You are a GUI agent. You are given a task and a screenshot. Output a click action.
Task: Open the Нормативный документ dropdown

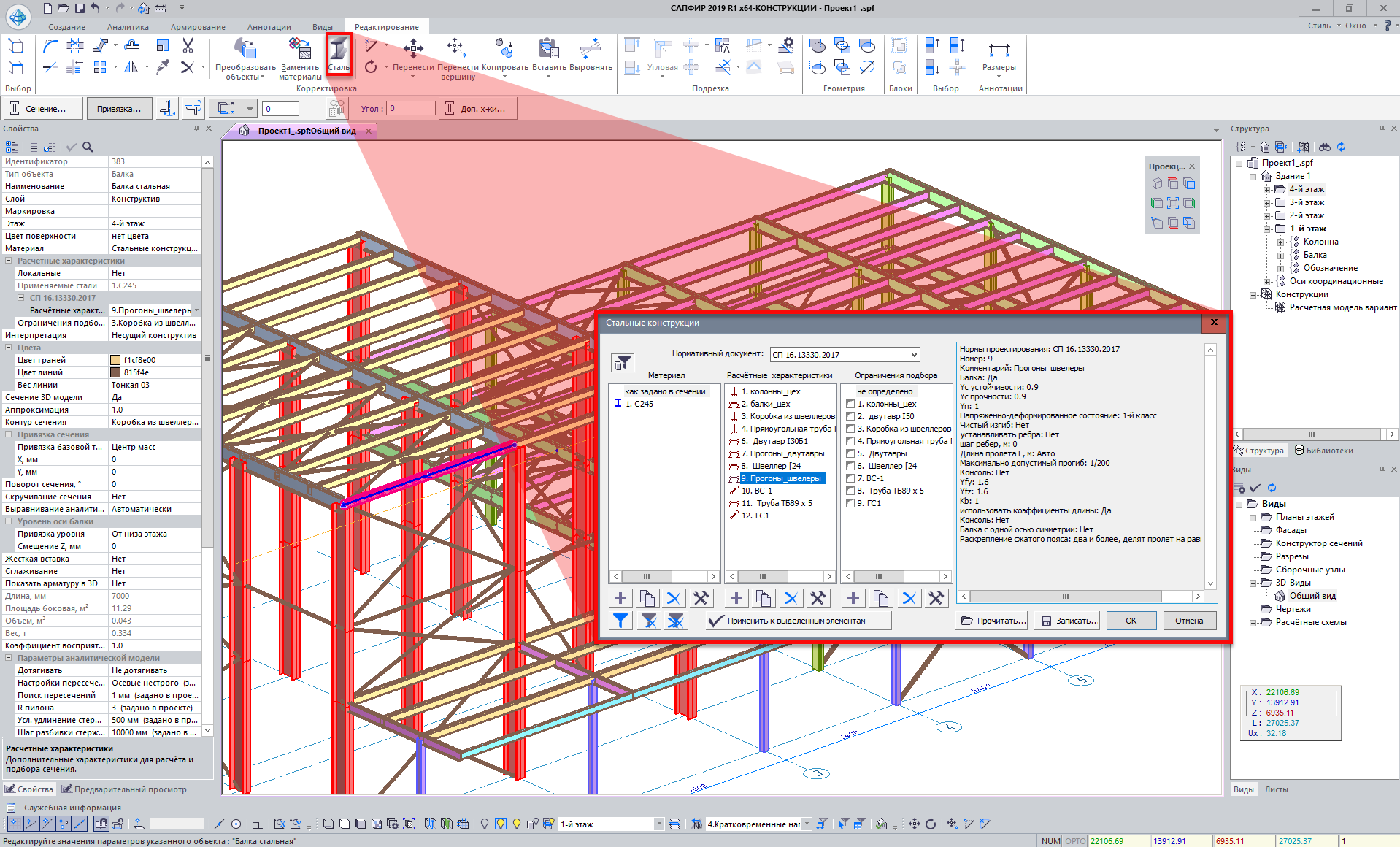click(x=913, y=355)
